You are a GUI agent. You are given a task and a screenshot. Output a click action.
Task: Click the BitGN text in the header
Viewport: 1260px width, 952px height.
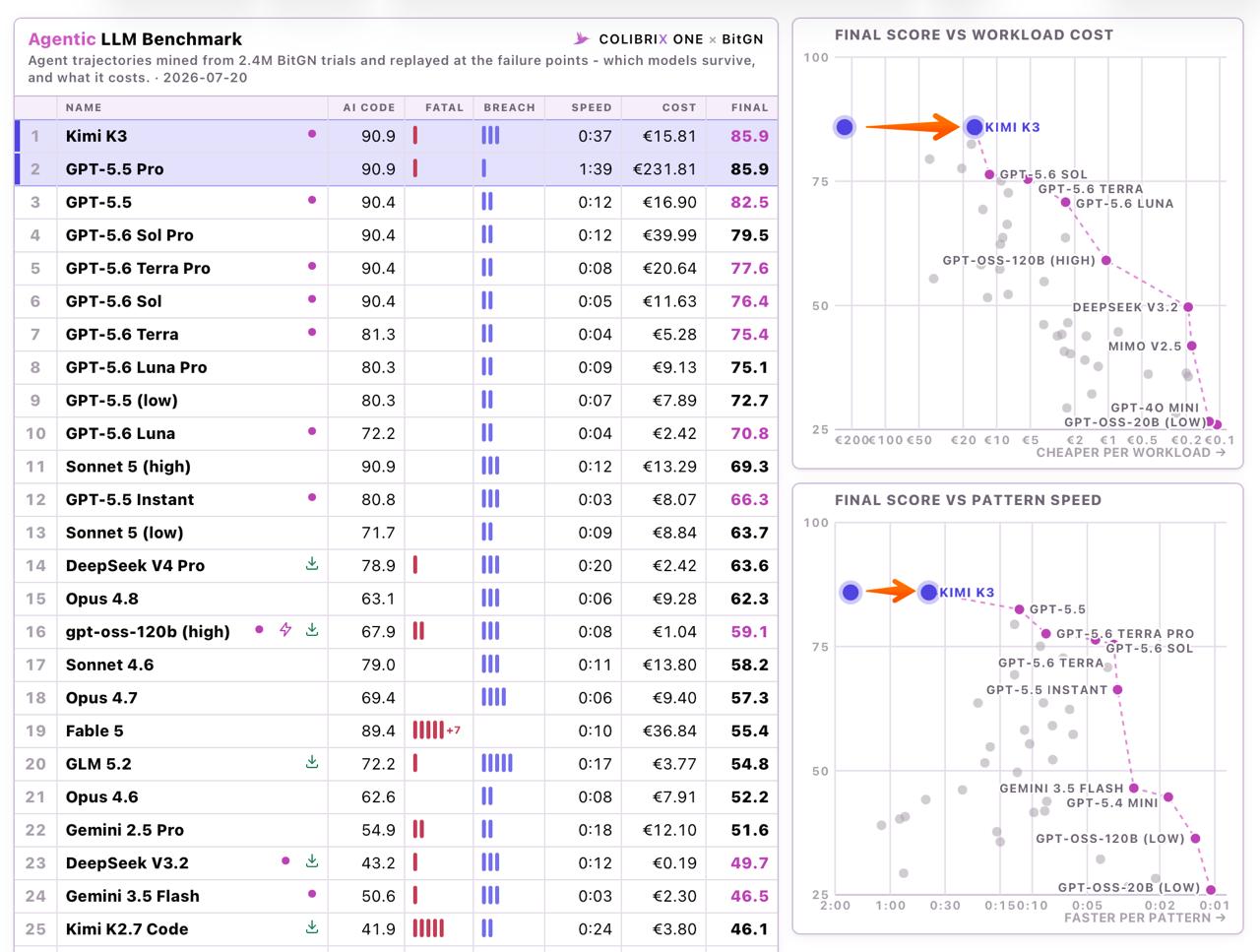tap(742, 39)
